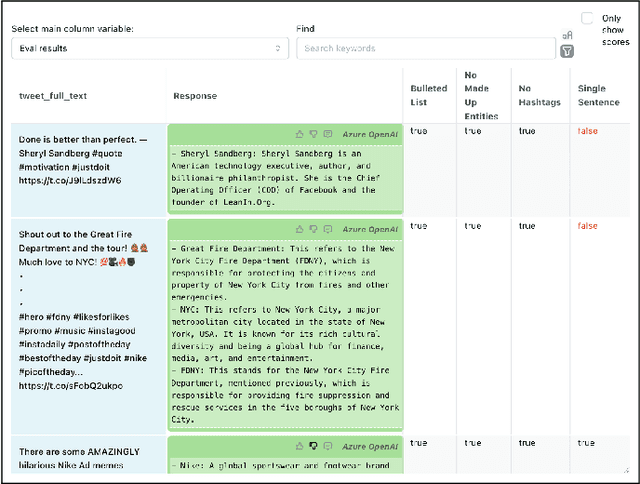
Task: Thumbs down the Great Fire Department response
Action: (x=312, y=229)
